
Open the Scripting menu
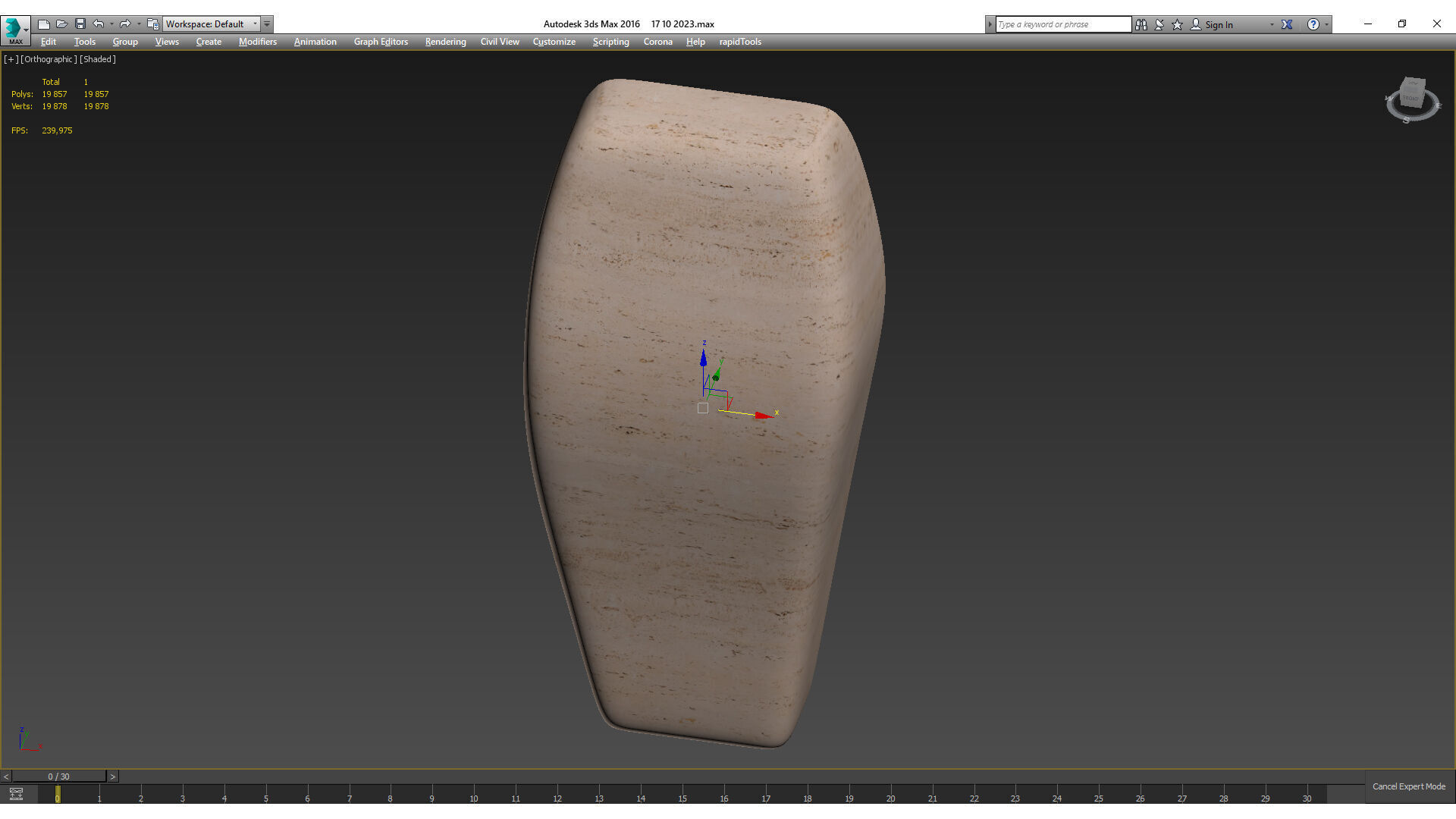(x=610, y=42)
